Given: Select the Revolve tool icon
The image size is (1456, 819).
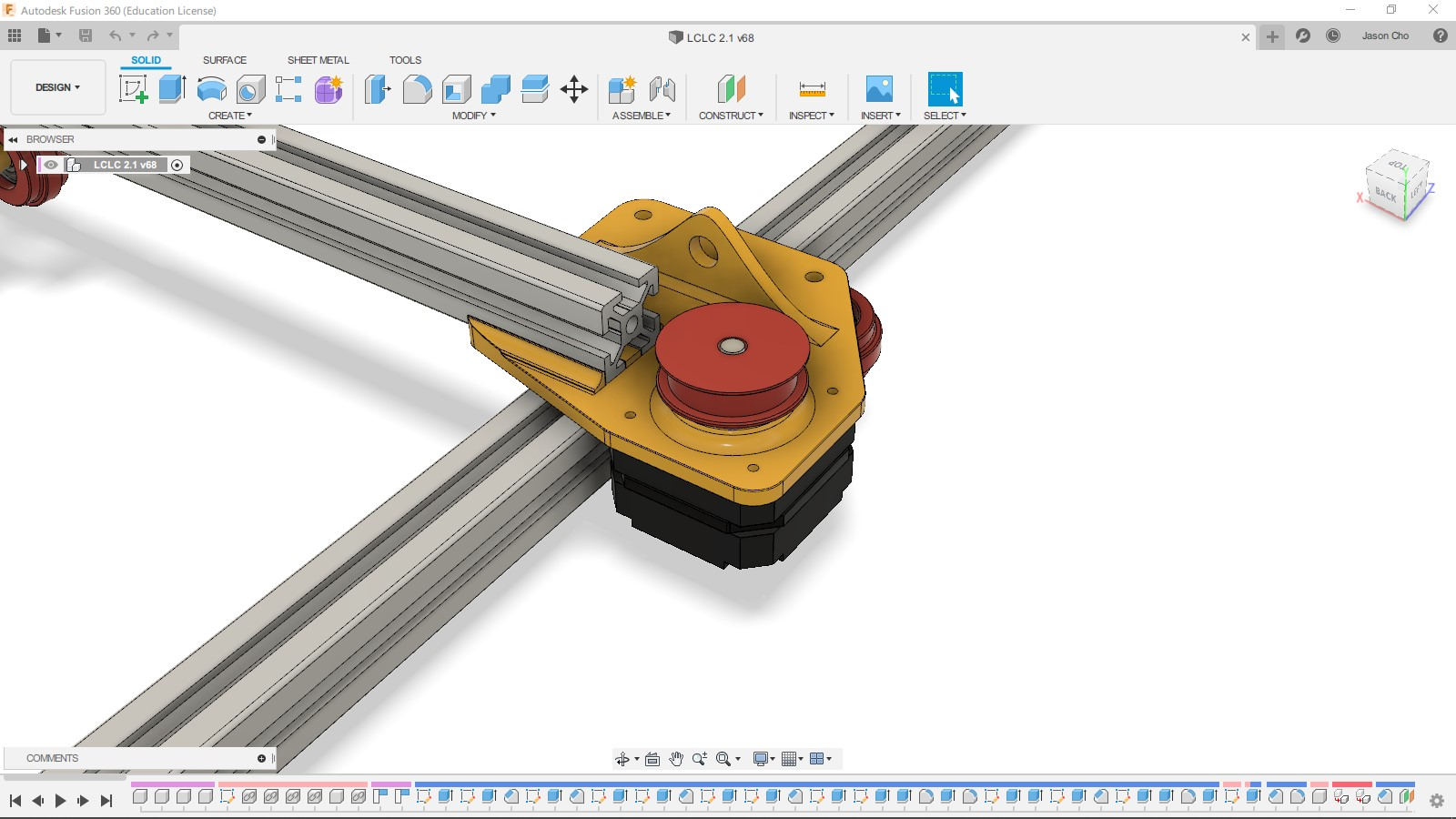Looking at the screenshot, I should pos(211,89).
